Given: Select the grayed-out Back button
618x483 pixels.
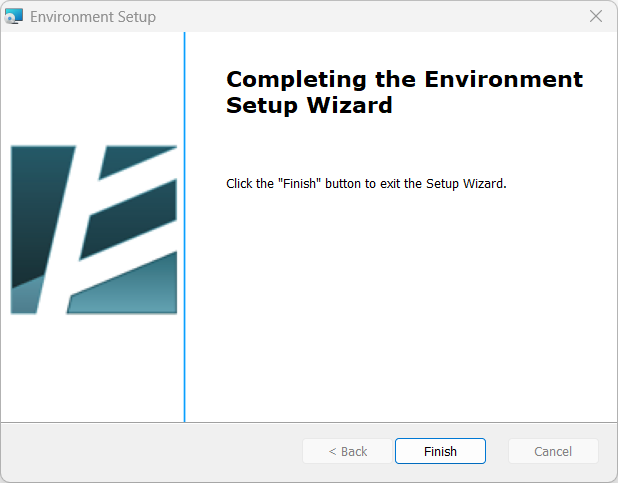Looking at the screenshot, I should click(x=347, y=451).
